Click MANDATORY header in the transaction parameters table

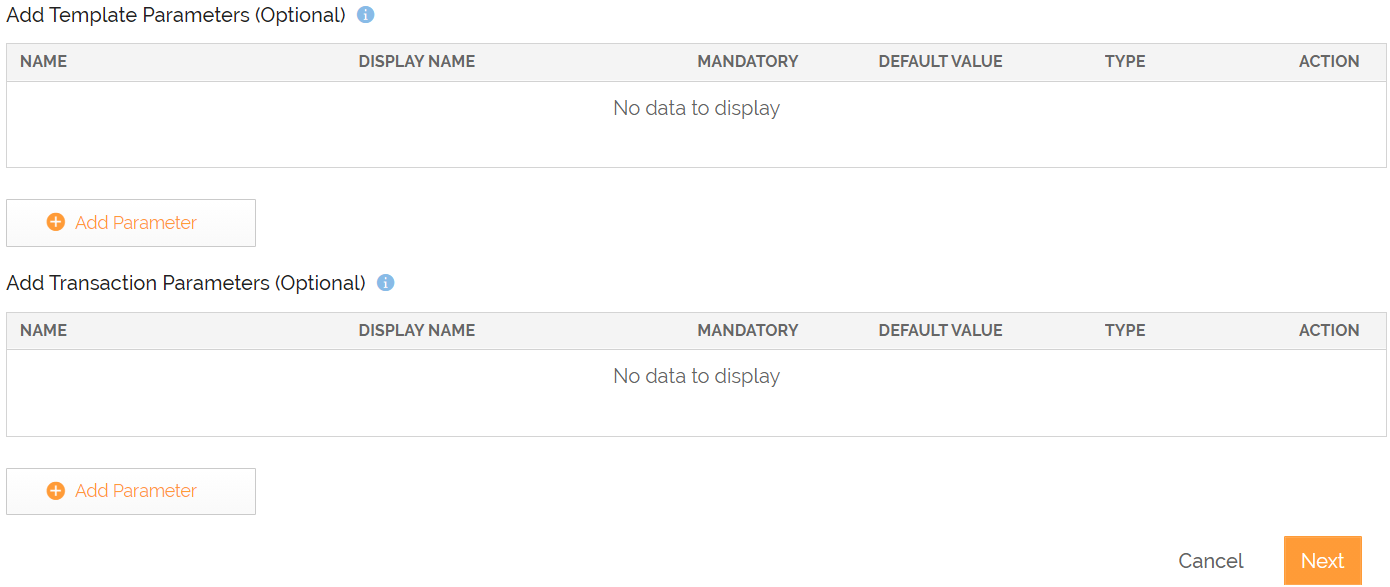(x=748, y=330)
